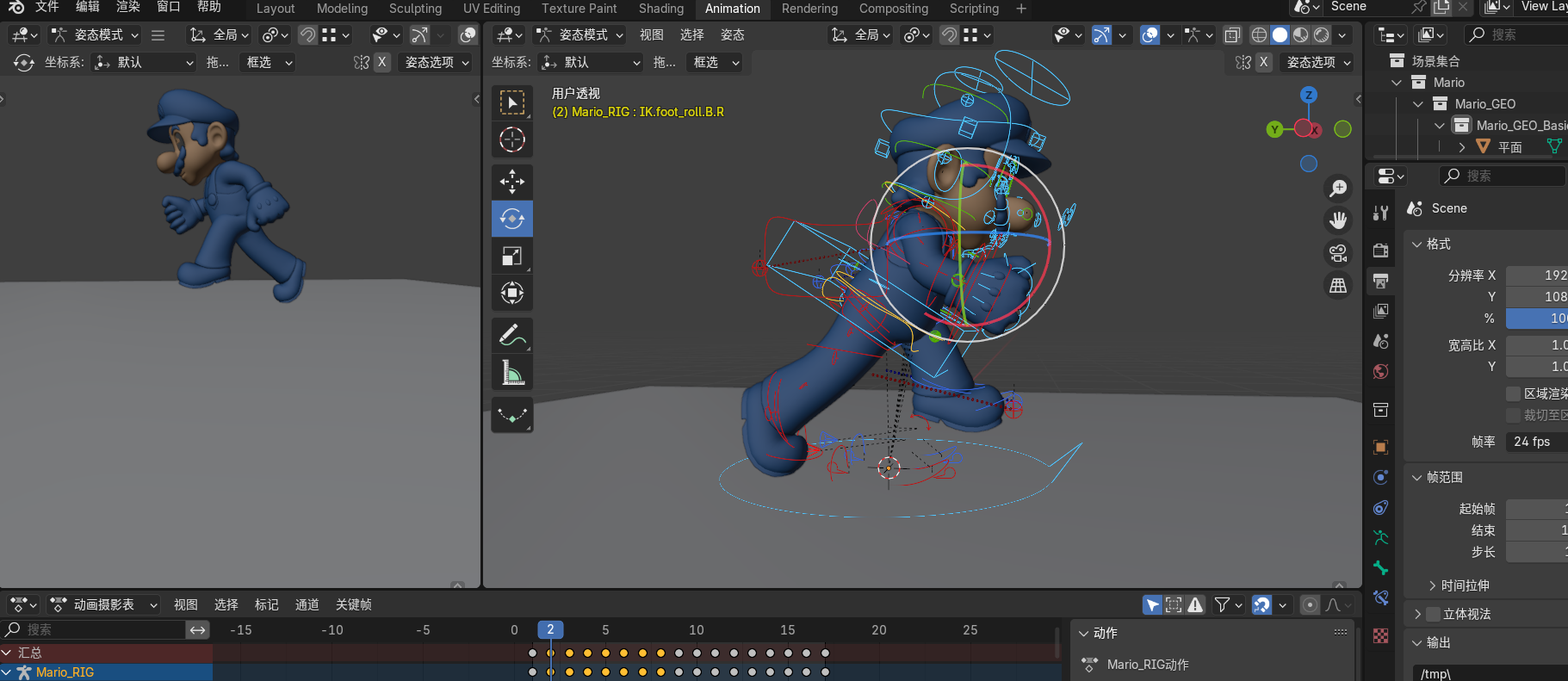The image size is (1568, 681).
Task: Open the Armature data running-figure tab
Action: click(1381, 537)
